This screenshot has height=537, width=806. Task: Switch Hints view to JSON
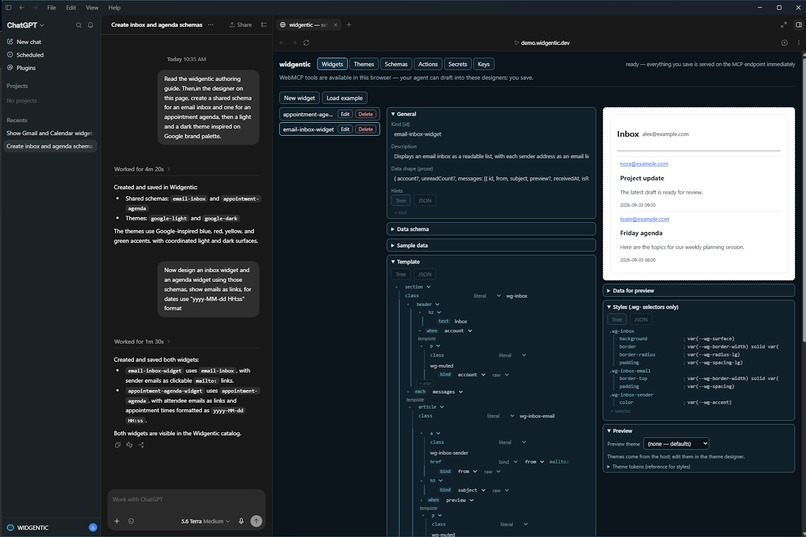coord(425,200)
